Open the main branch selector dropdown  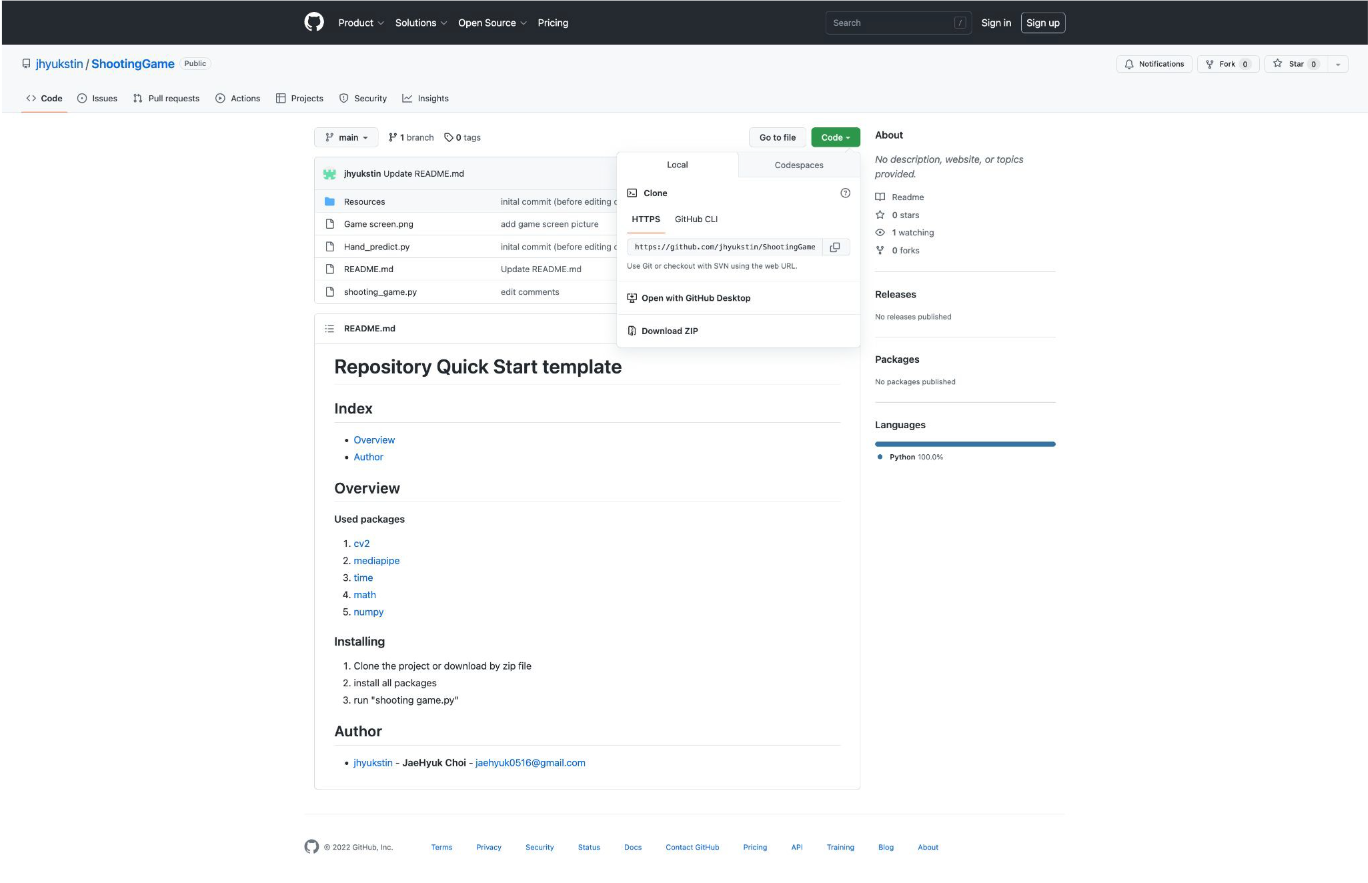pyautogui.click(x=346, y=137)
